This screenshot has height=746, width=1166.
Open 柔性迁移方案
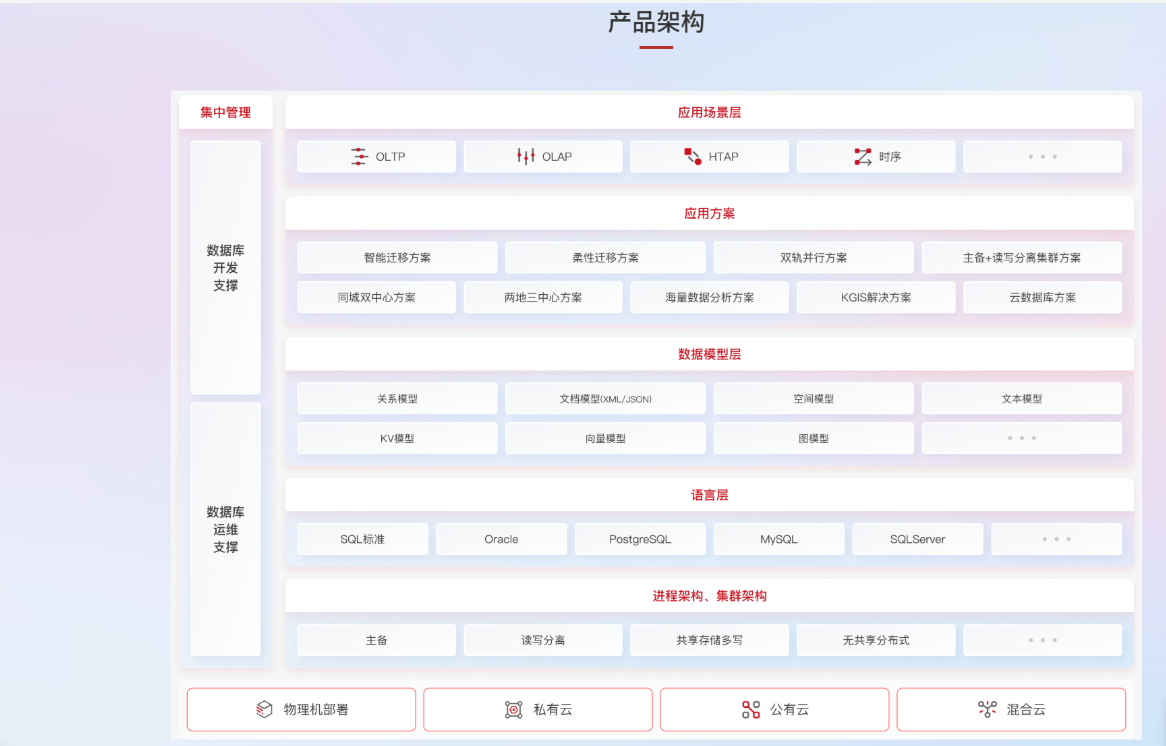point(605,257)
